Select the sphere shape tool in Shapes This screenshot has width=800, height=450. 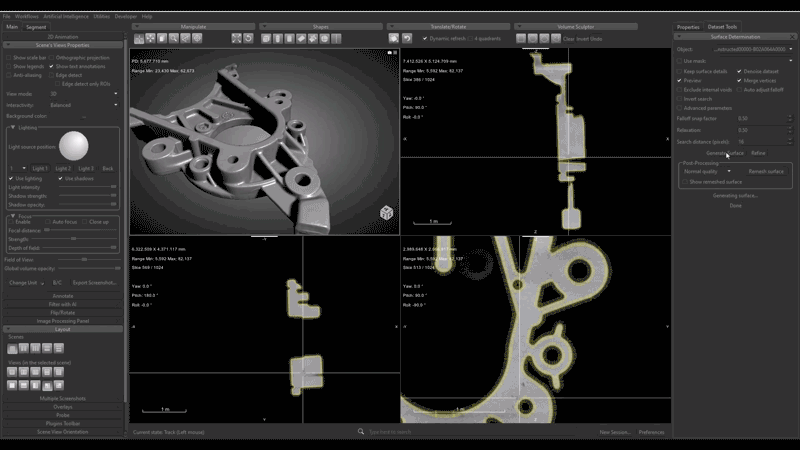(324, 38)
